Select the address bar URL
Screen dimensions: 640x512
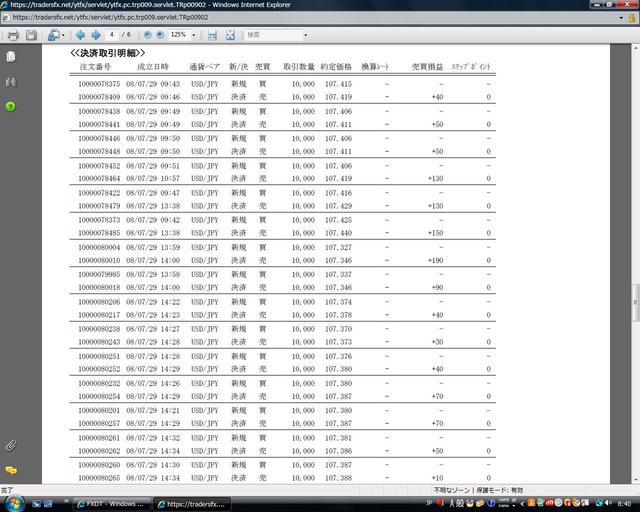pos(110,18)
